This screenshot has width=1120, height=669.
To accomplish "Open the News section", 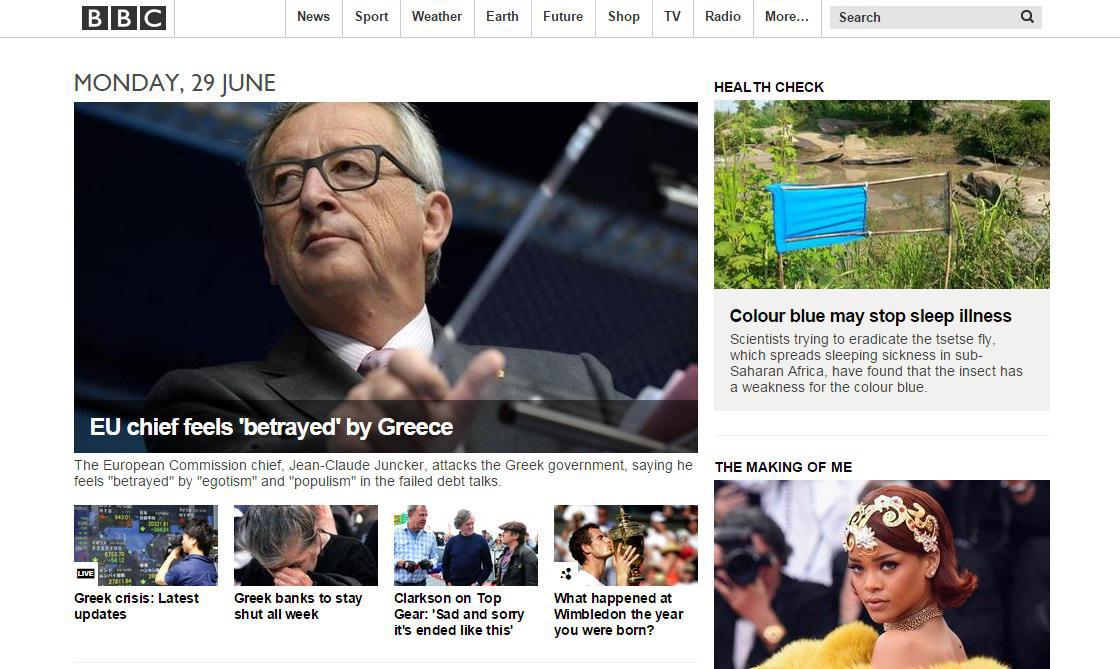I will pos(314,16).
